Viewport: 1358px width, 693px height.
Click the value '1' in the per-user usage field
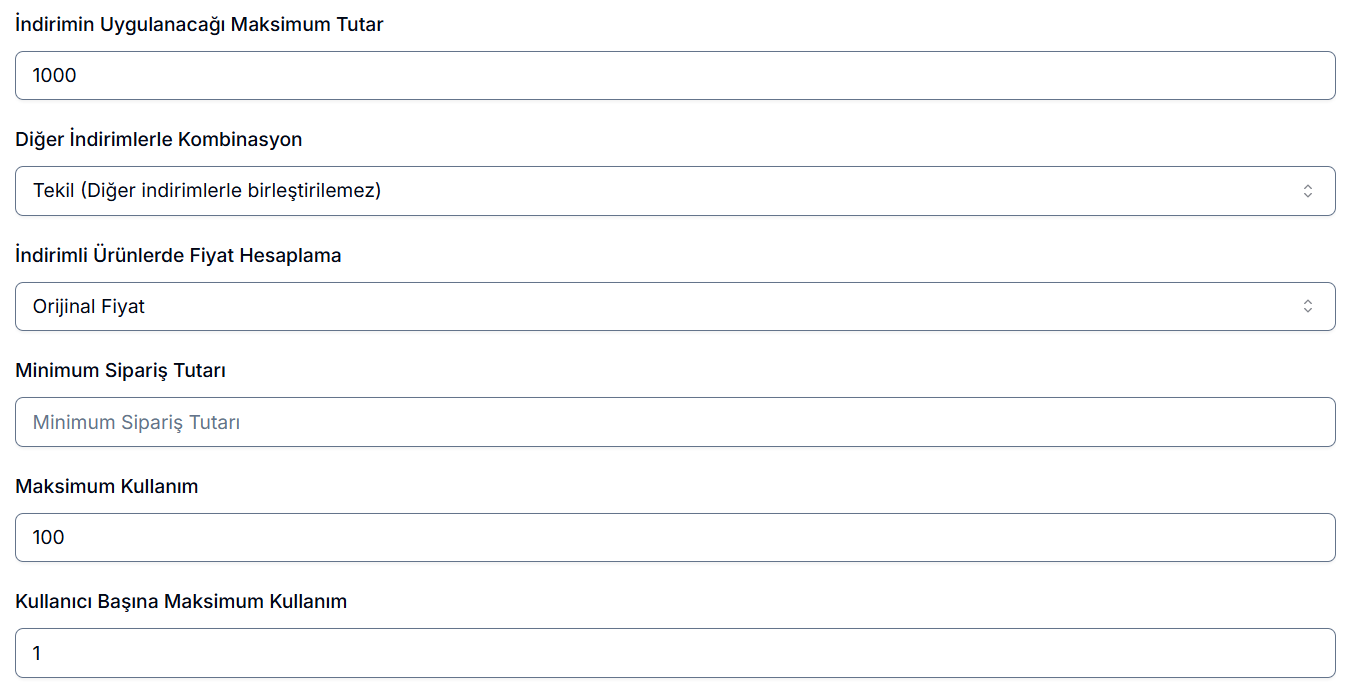37,654
